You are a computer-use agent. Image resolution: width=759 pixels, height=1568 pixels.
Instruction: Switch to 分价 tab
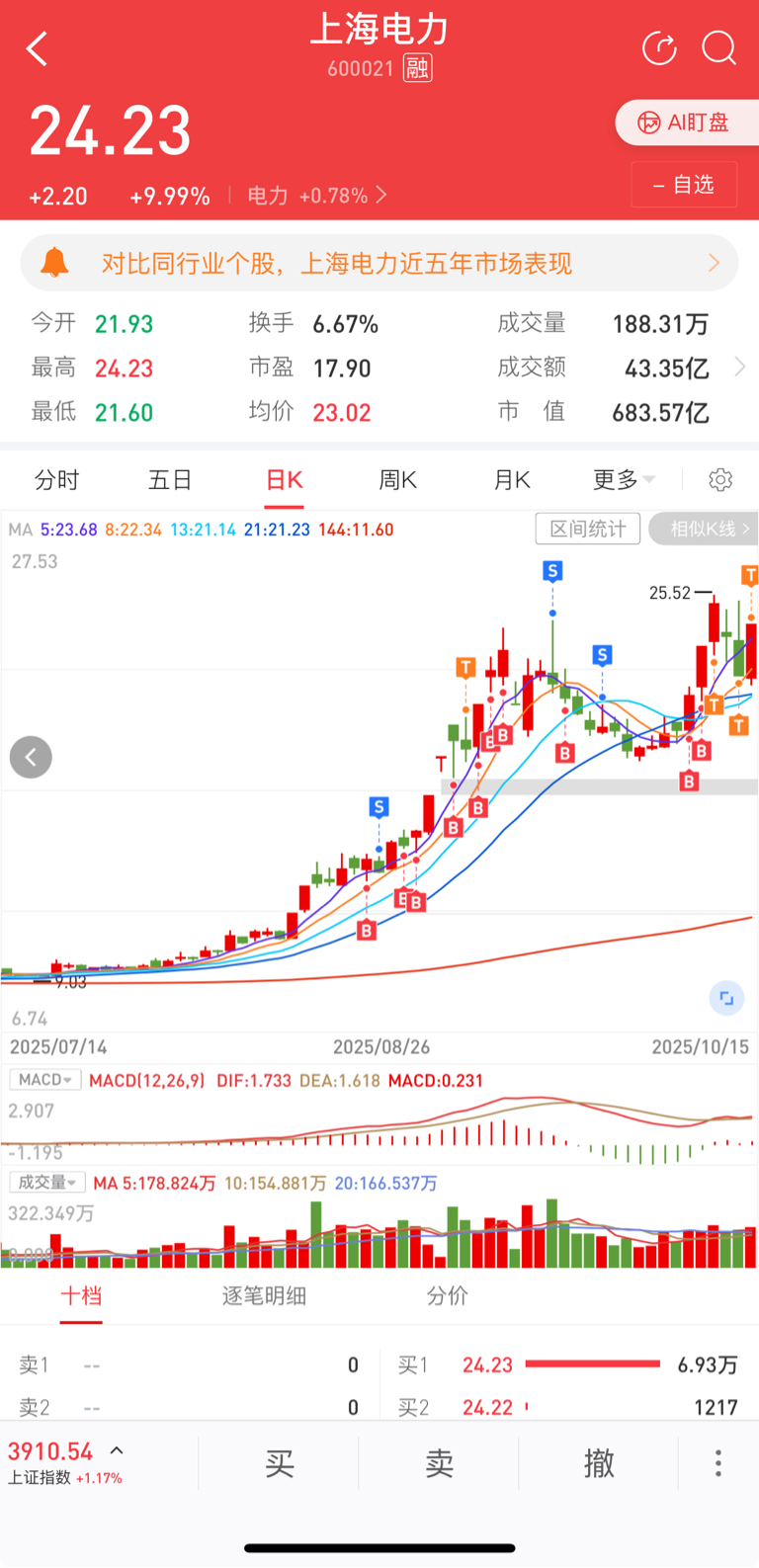click(x=447, y=1295)
